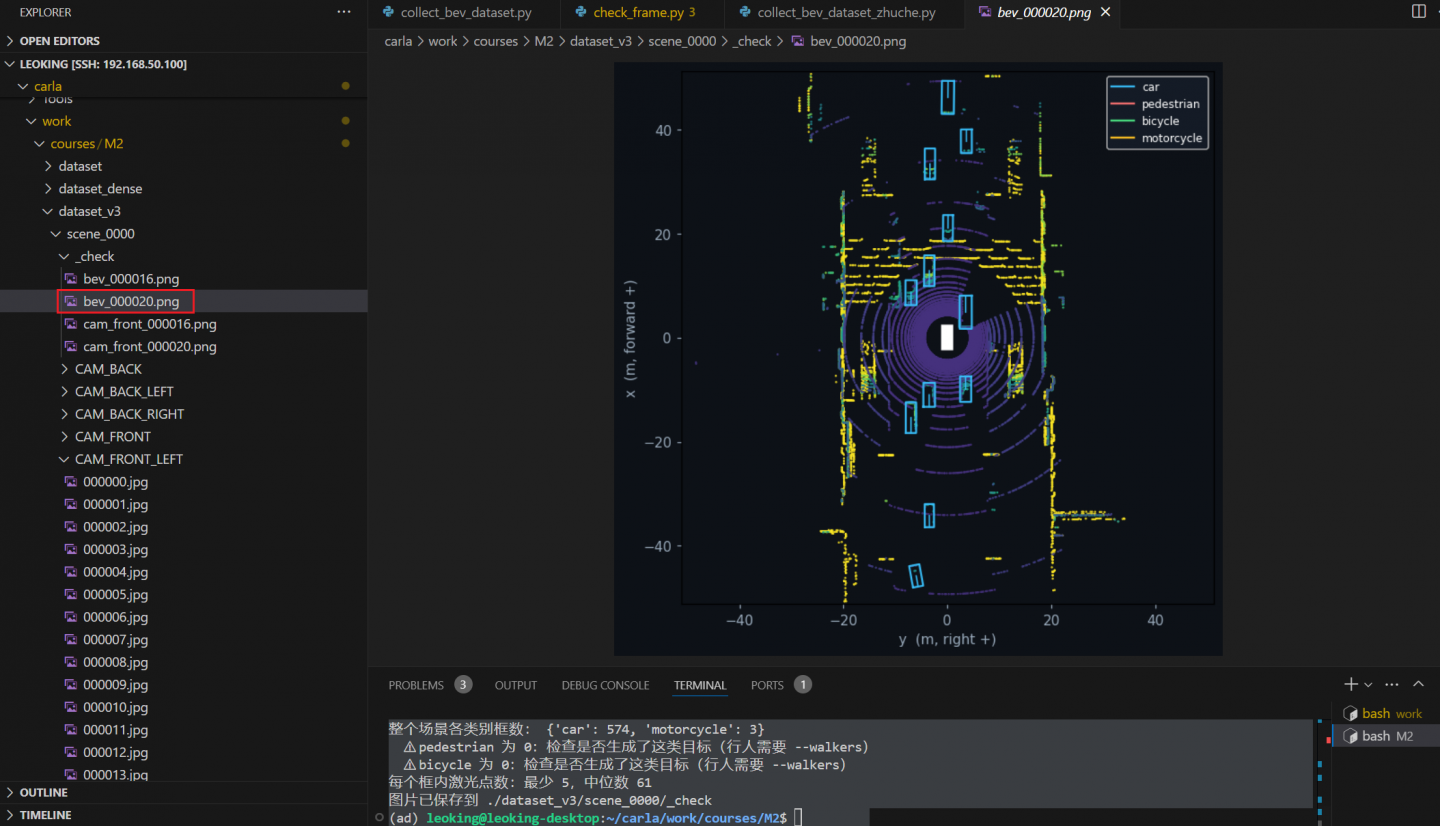The image size is (1440, 826).
Task: Expand the OPEN EDITORS section
Action: [184, 41]
